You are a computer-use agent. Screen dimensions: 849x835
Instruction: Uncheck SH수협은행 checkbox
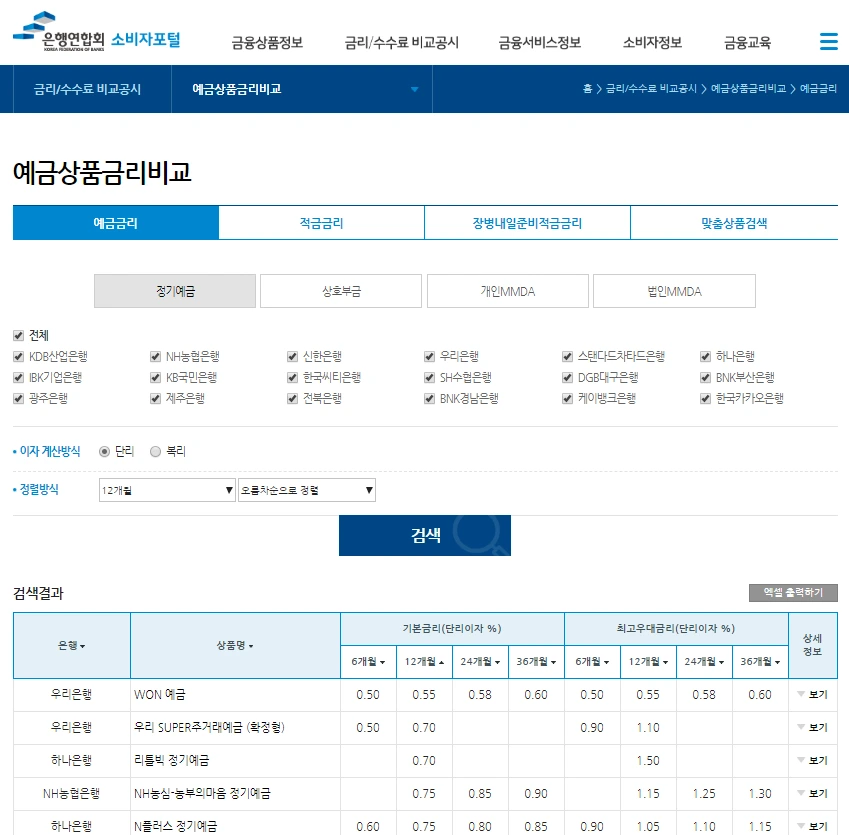click(x=429, y=377)
